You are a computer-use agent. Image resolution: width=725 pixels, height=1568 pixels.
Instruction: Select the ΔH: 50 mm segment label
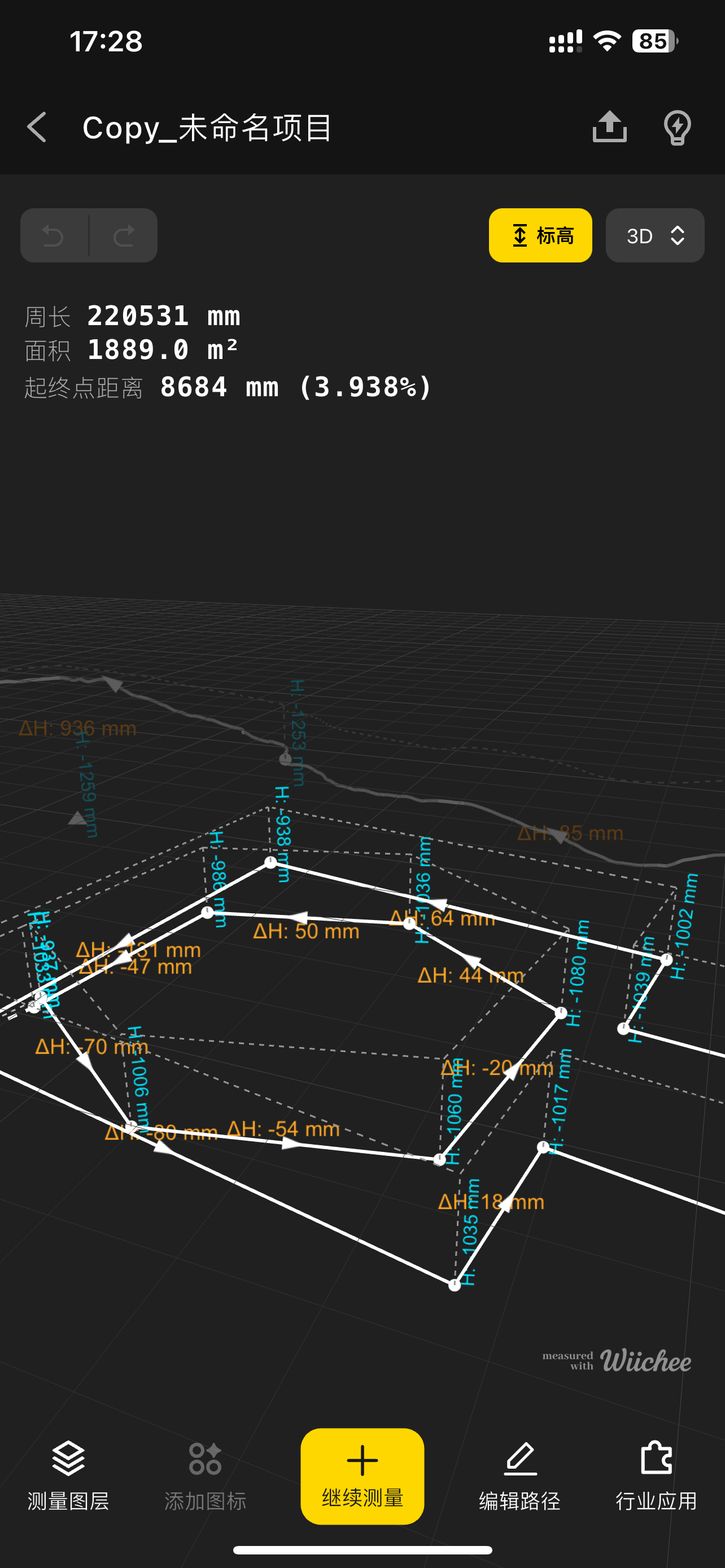306,931
